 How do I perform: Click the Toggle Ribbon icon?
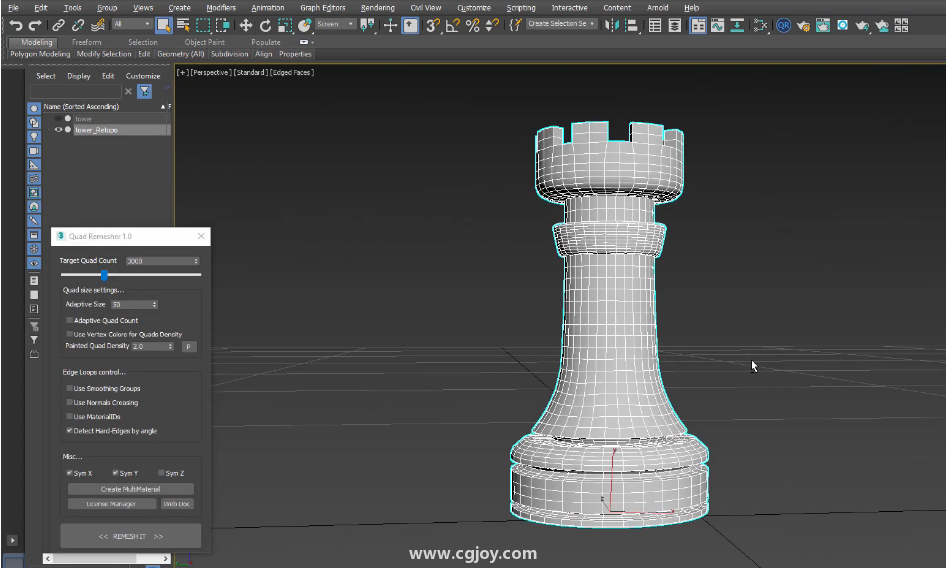click(x=697, y=25)
